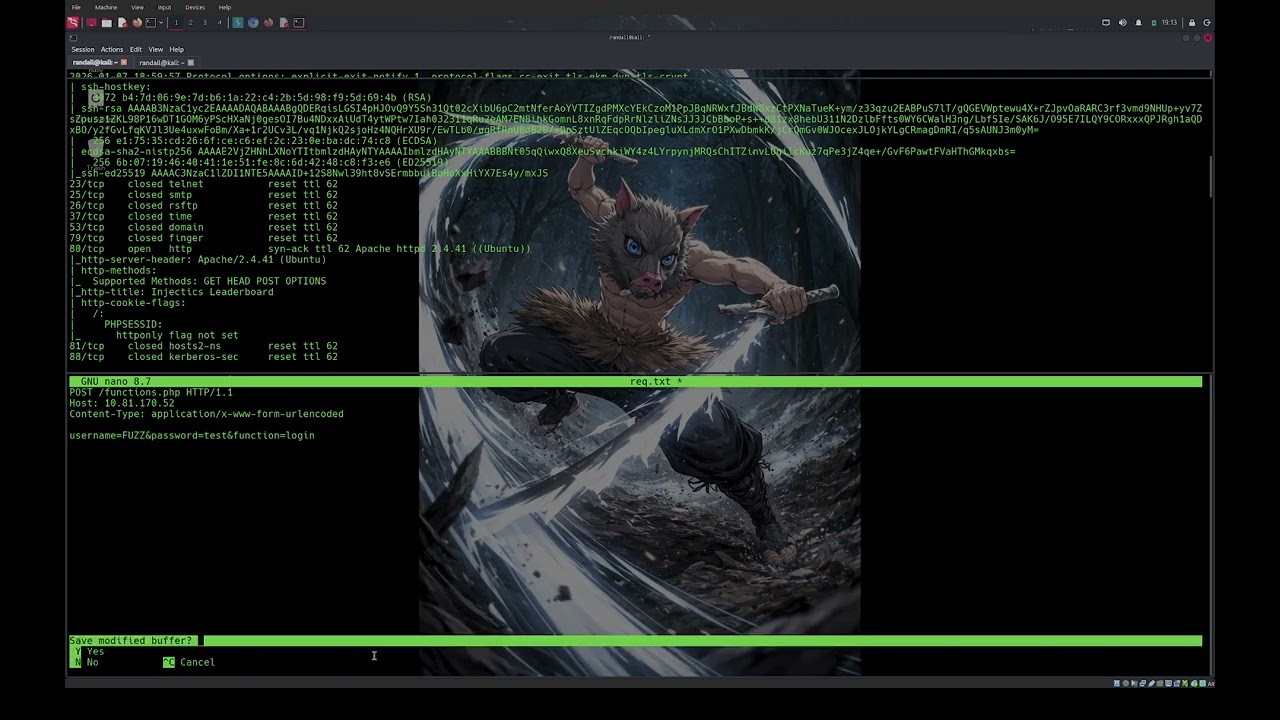Switch to workspace 4
The height and width of the screenshot is (720, 1280).
click(219, 22)
